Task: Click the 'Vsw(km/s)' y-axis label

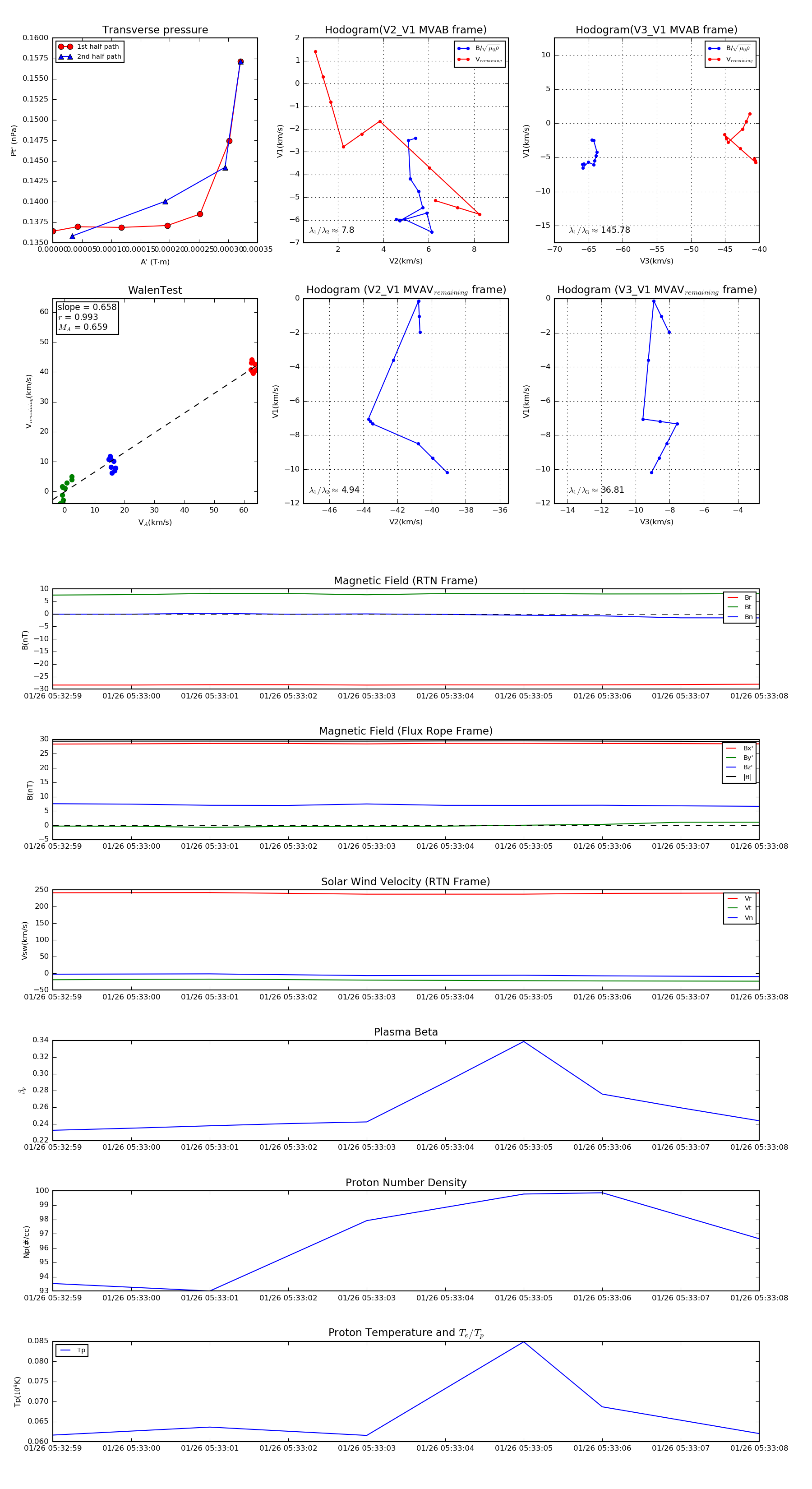Action: [x=24, y=940]
